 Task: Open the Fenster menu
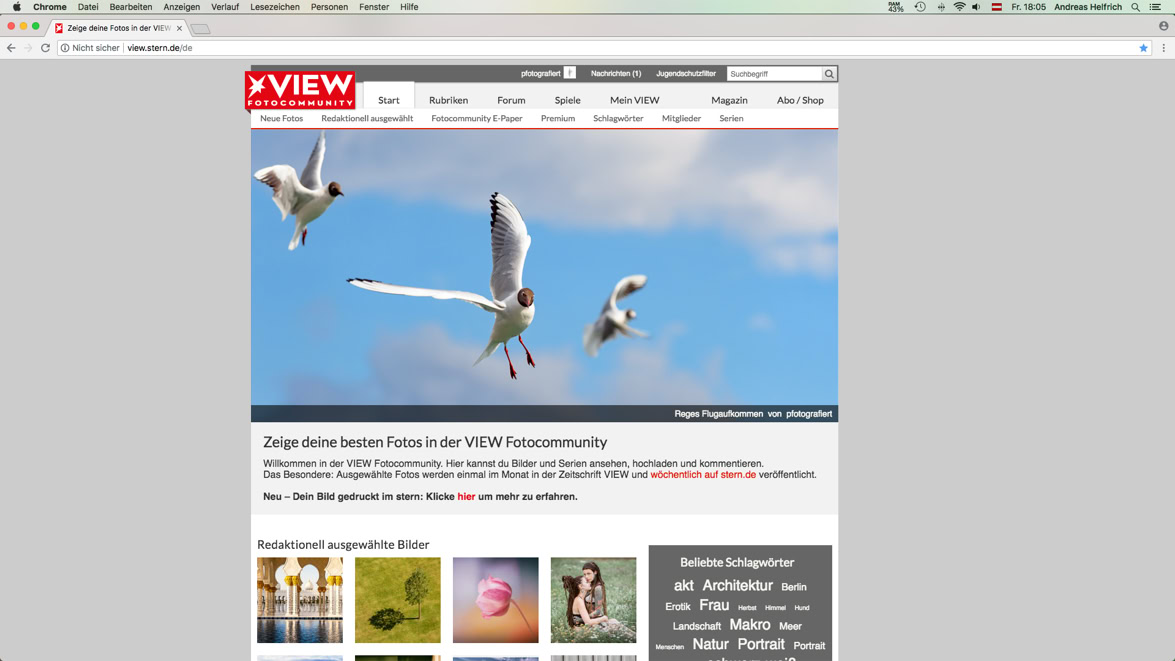[374, 7]
